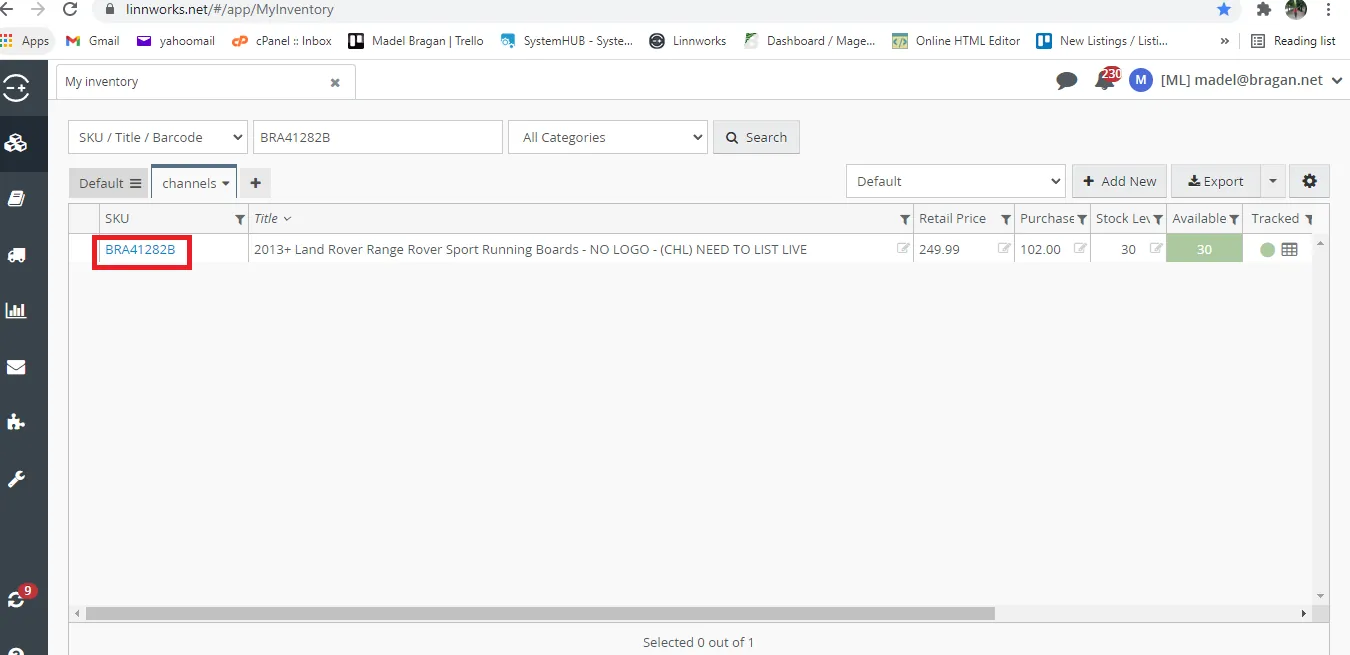Open the batch table icon in Tracked column
The height and width of the screenshot is (655, 1350).
point(1289,250)
